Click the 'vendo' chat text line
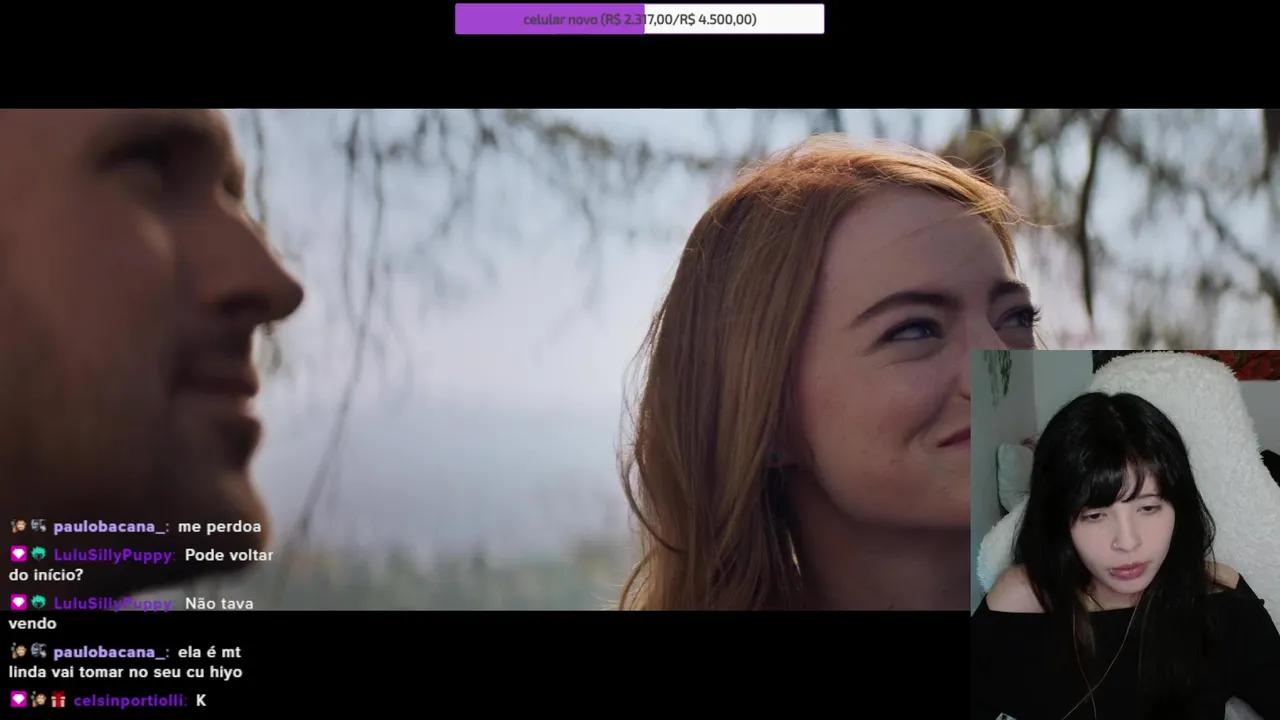Viewport: 1280px width, 720px height. 33,624
